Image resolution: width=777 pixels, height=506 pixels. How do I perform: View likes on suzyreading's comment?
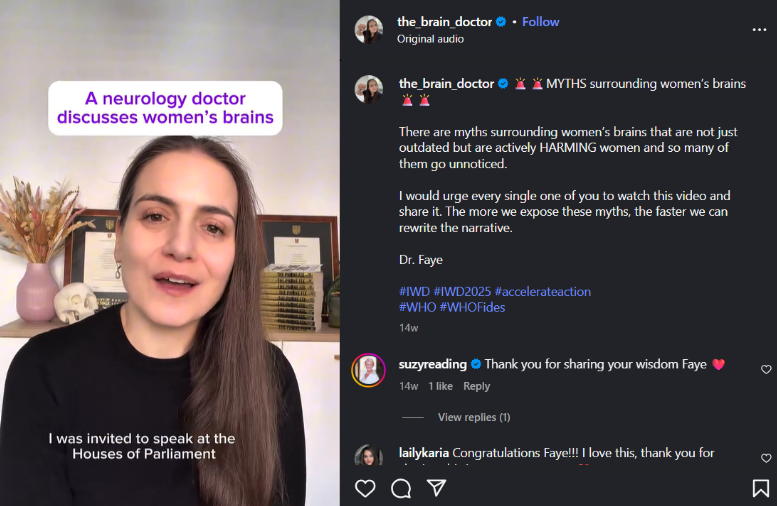click(440, 386)
